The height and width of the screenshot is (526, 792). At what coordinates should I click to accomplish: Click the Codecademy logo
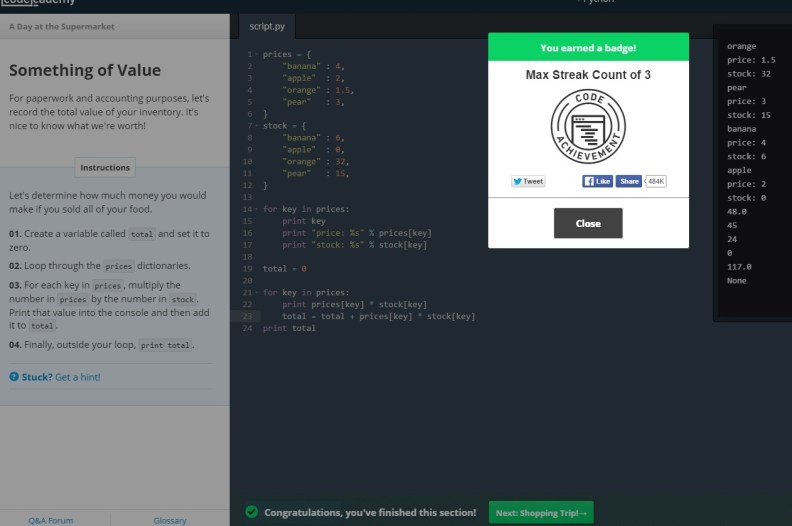pyautogui.click(x=38, y=2)
